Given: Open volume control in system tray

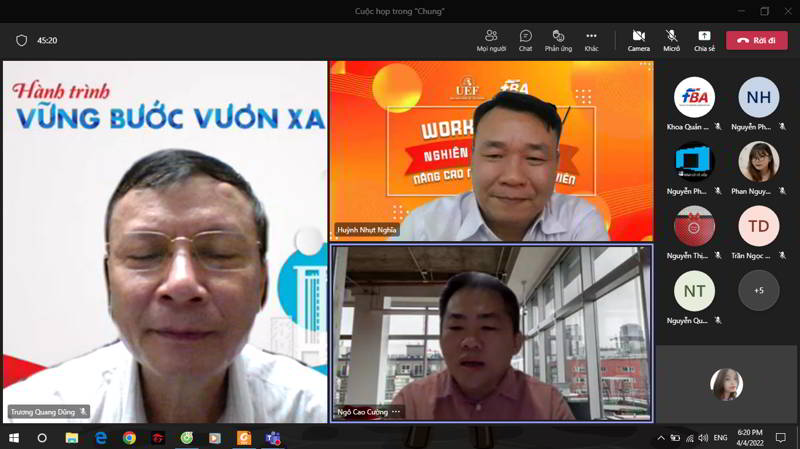Looking at the screenshot, I should [x=703, y=438].
